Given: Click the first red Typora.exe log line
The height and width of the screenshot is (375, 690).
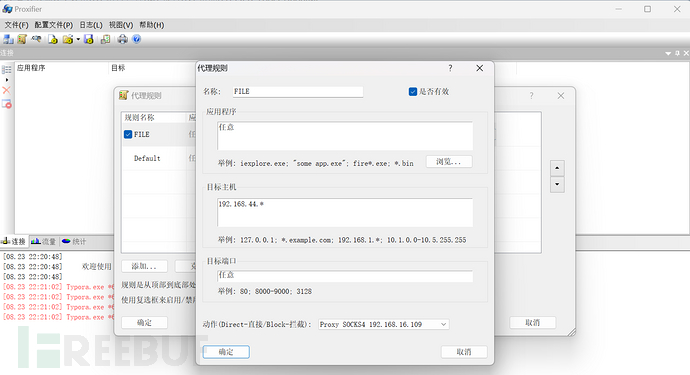Looking at the screenshot, I should (x=58, y=287).
